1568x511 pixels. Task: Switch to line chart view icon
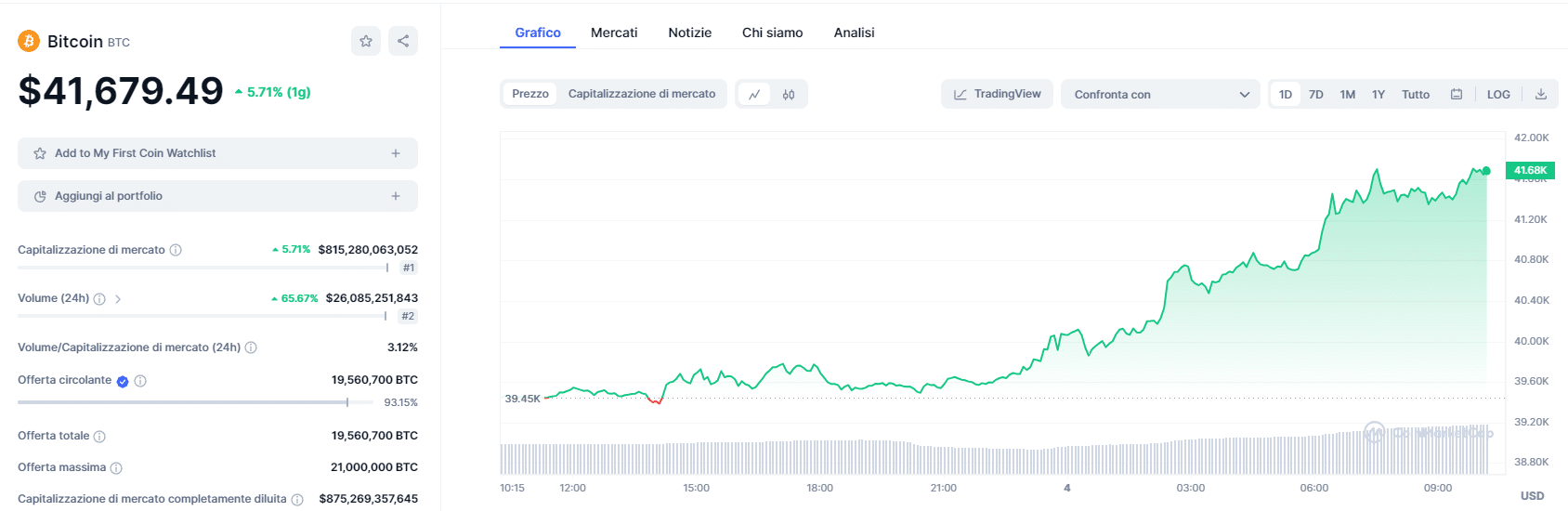[754, 94]
